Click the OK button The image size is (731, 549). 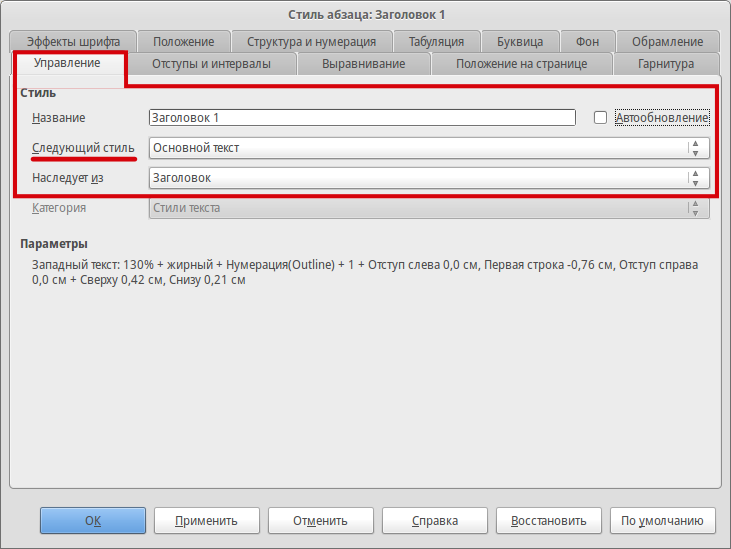[x=93, y=521]
